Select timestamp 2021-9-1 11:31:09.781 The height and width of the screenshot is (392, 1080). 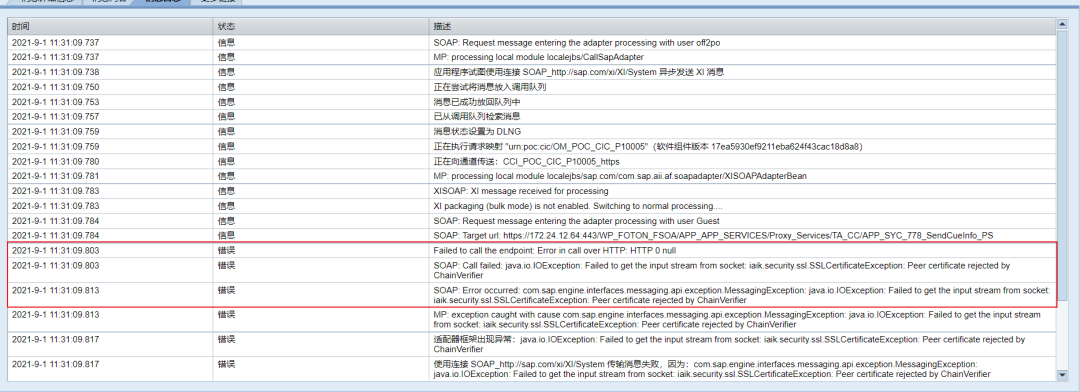coord(55,176)
